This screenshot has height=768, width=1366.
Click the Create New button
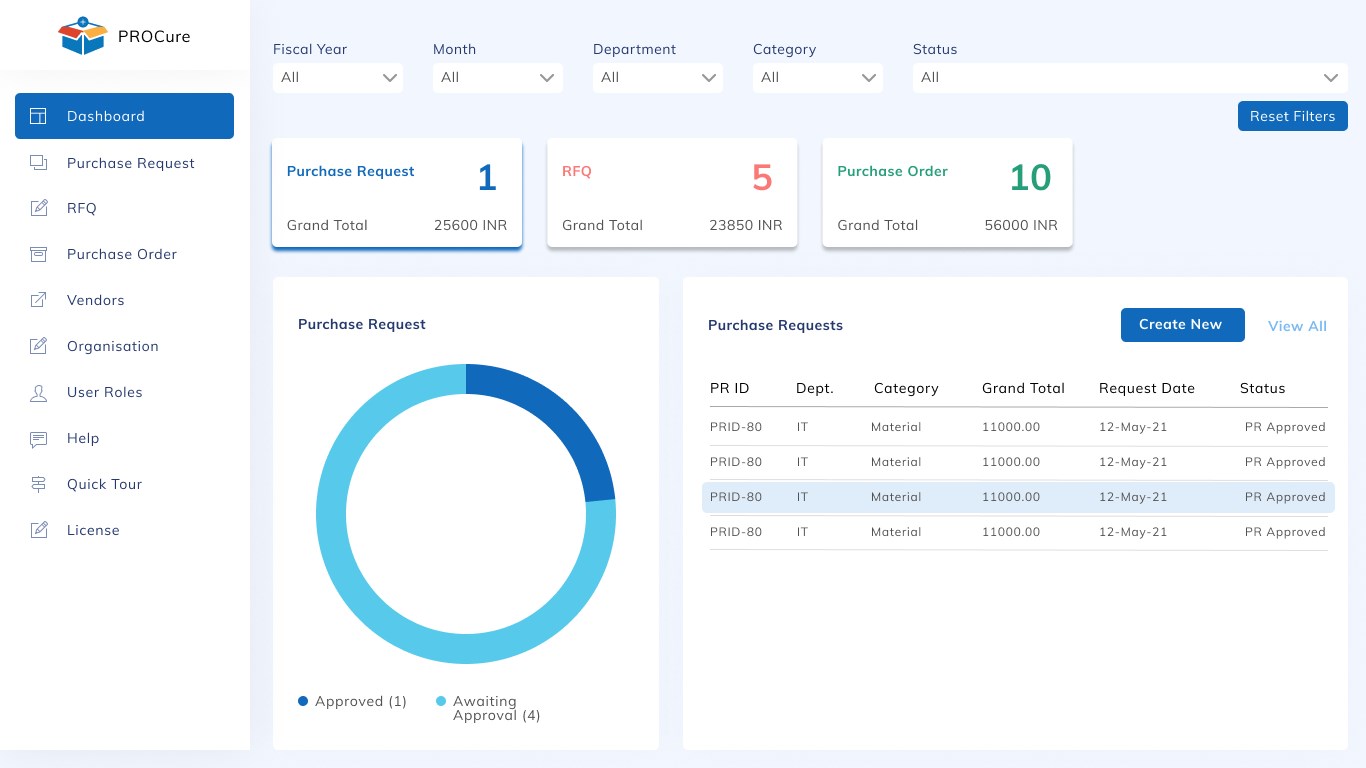(1182, 325)
